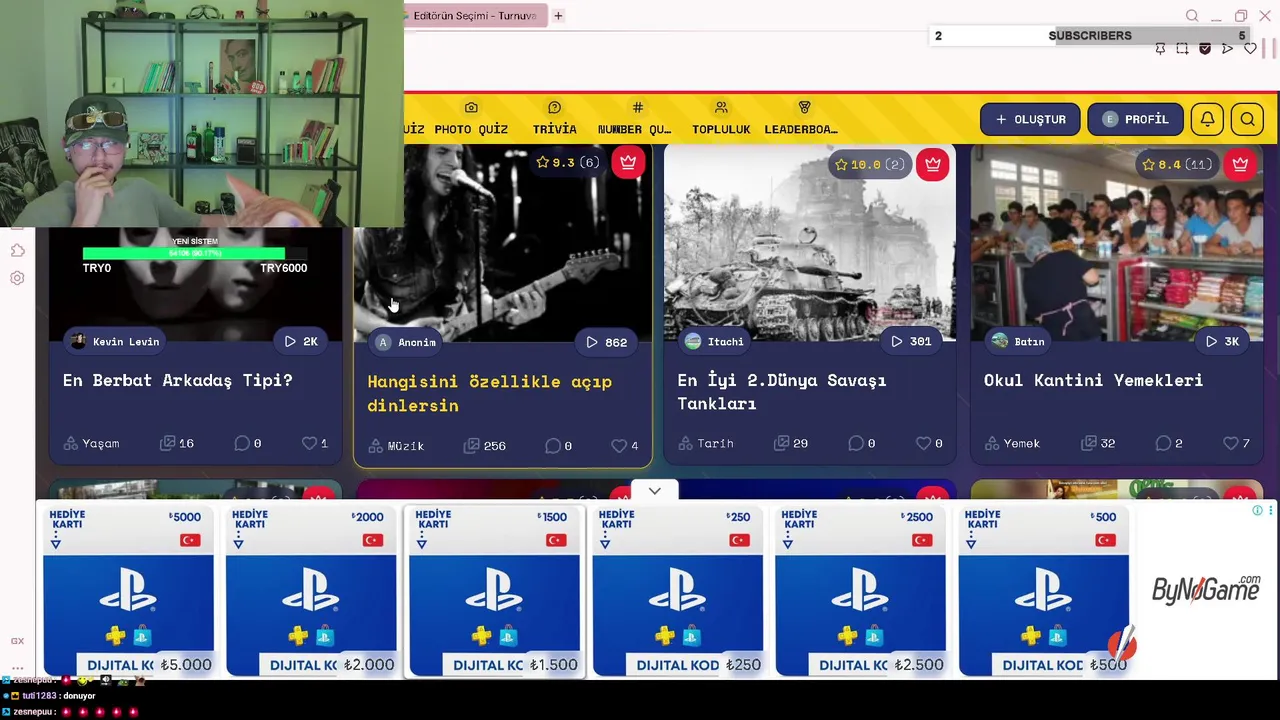Click the browser tab search magnifier icon
This screenshot has height=720, width=1280.
(x=1192, y=16)
